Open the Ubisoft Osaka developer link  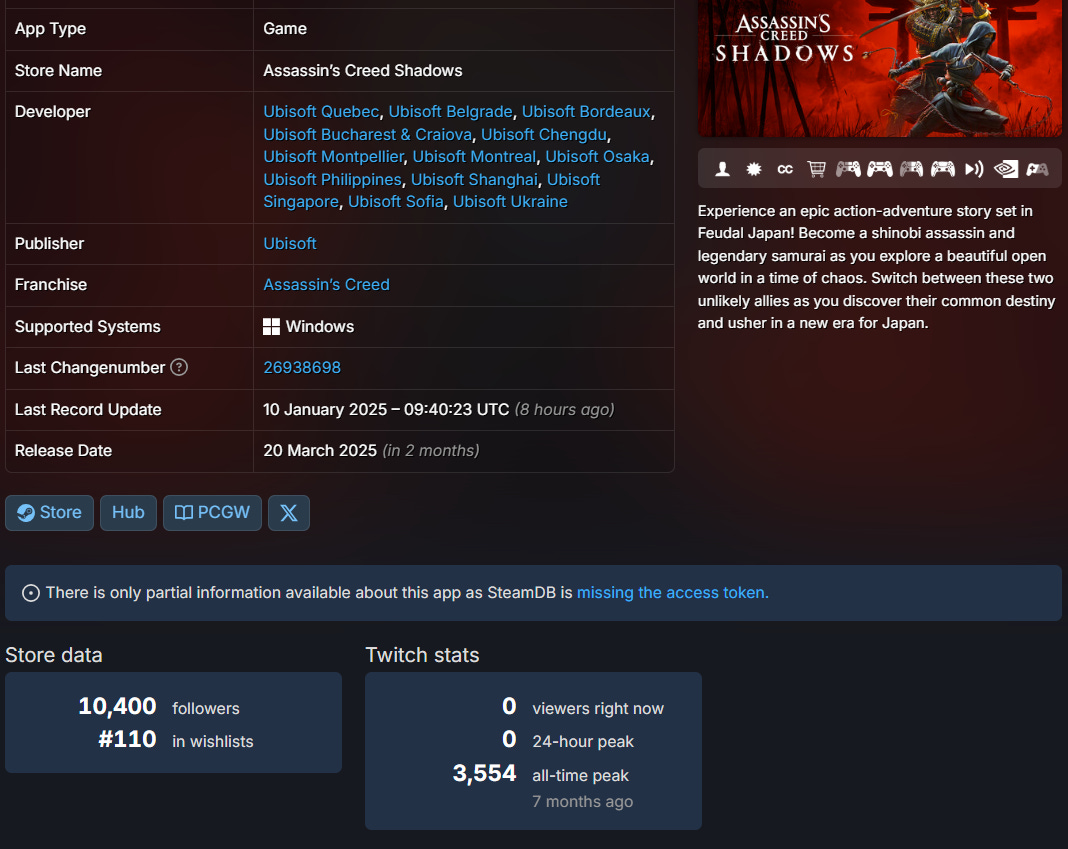pyautogui.click(x=597, y=157)
